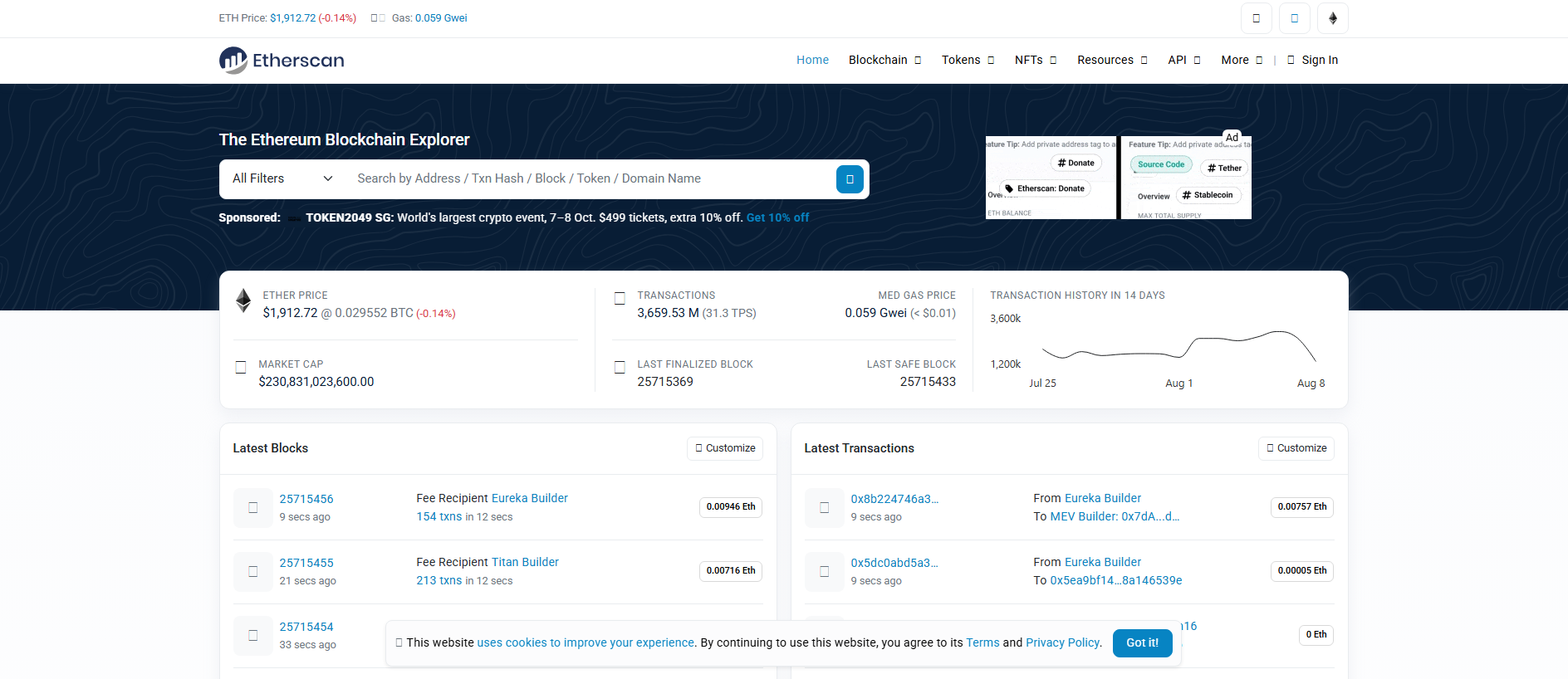The height and width of the screenshot is (679, 1568).
Task: Click Sign In
Action: click(x=1312, y=60)
